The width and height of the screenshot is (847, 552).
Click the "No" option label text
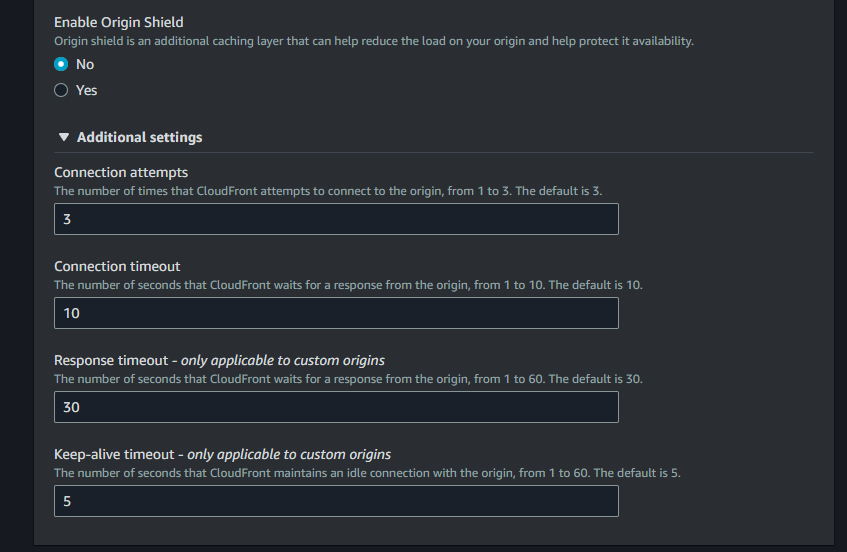pyautogui.click(x=85, y=64)
